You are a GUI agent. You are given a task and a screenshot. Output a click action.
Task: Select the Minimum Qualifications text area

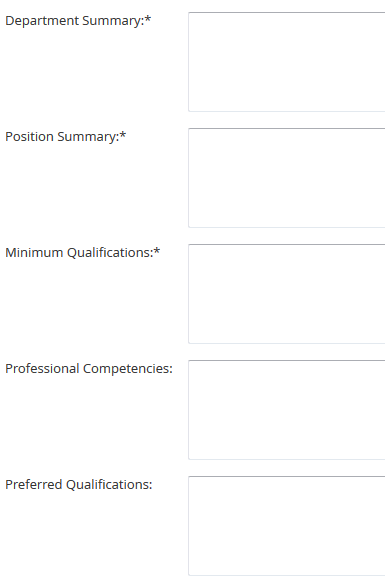287,294
